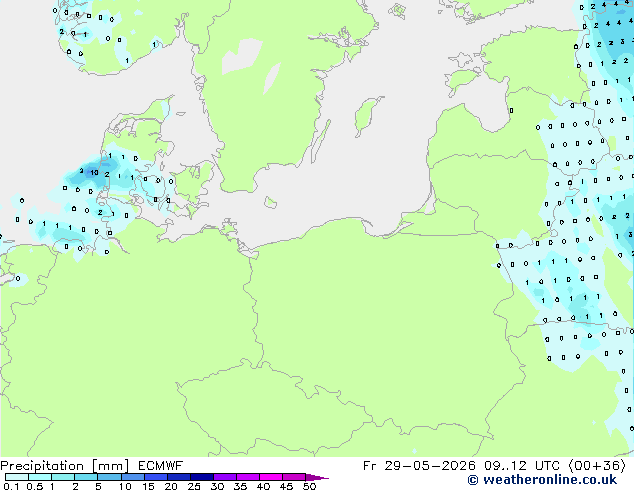Screen dimensions: 634x490
Task: Click legend swatch between 10 and 15
Action: tap(133, 477)
